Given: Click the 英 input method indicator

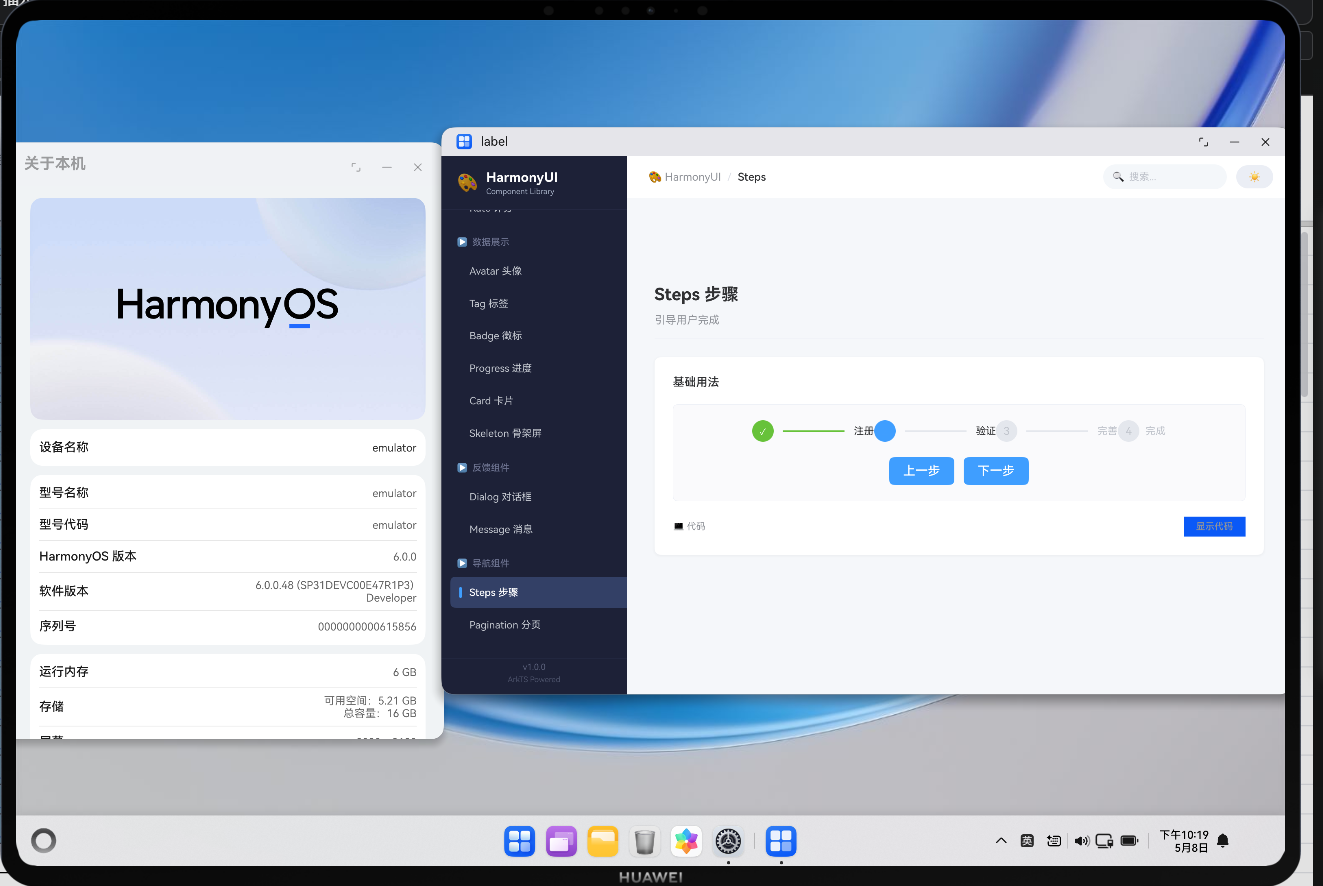Looking at the screenshot, I should point(1027,841).
